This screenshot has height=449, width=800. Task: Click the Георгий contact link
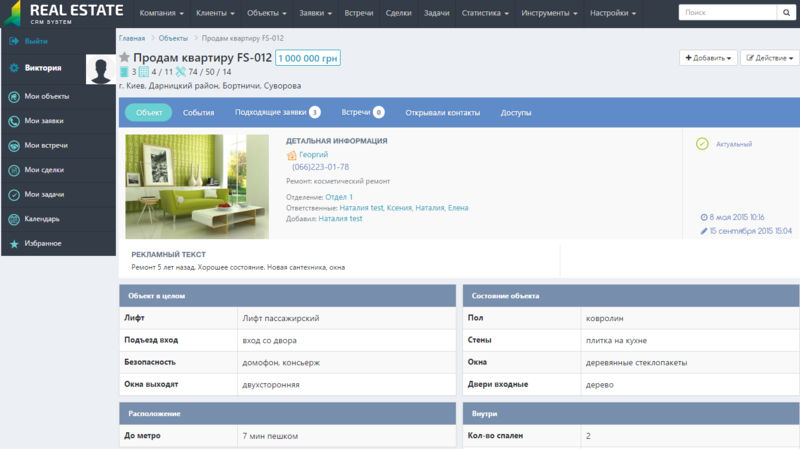(312, 155)
